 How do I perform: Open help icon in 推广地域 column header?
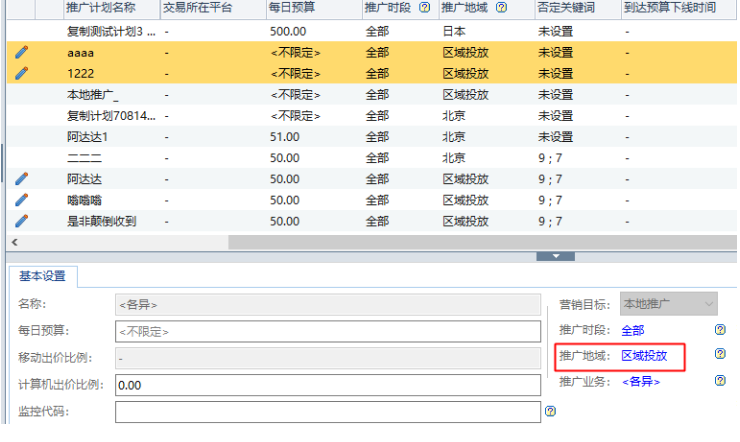(x=501, y=8)
